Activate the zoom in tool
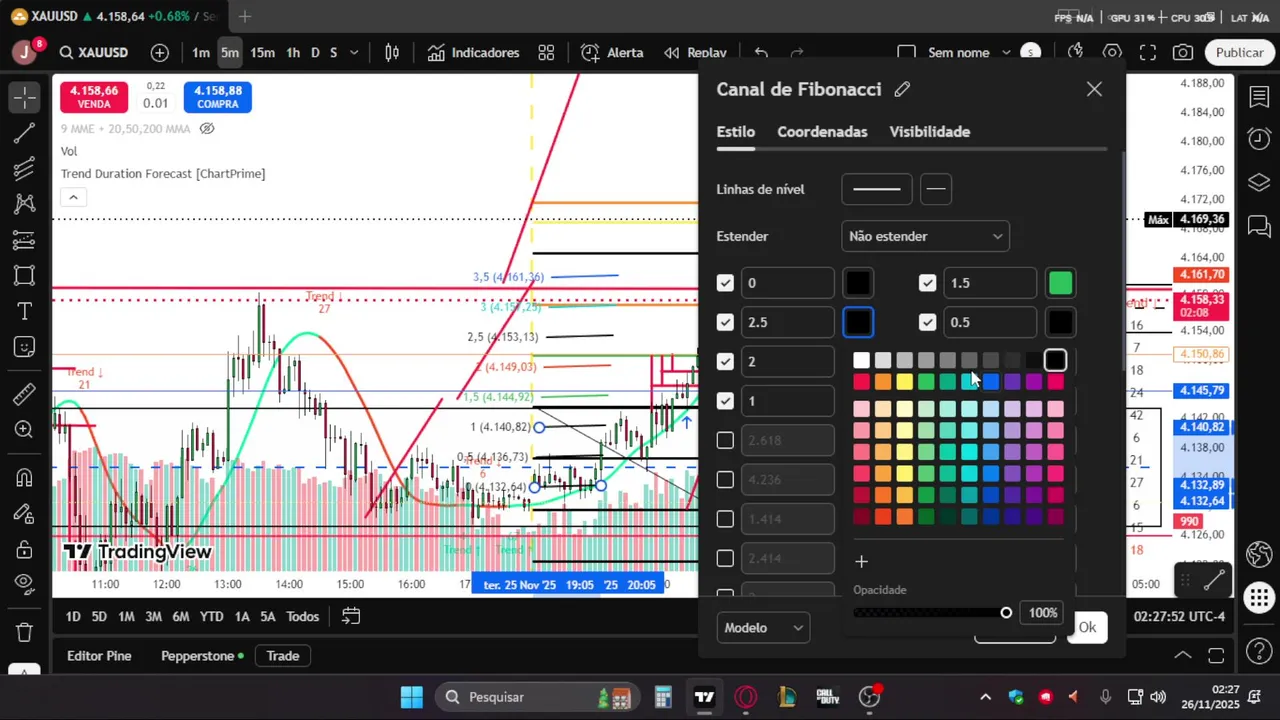This screenshot has height=720, width=1280. point(25,430)
